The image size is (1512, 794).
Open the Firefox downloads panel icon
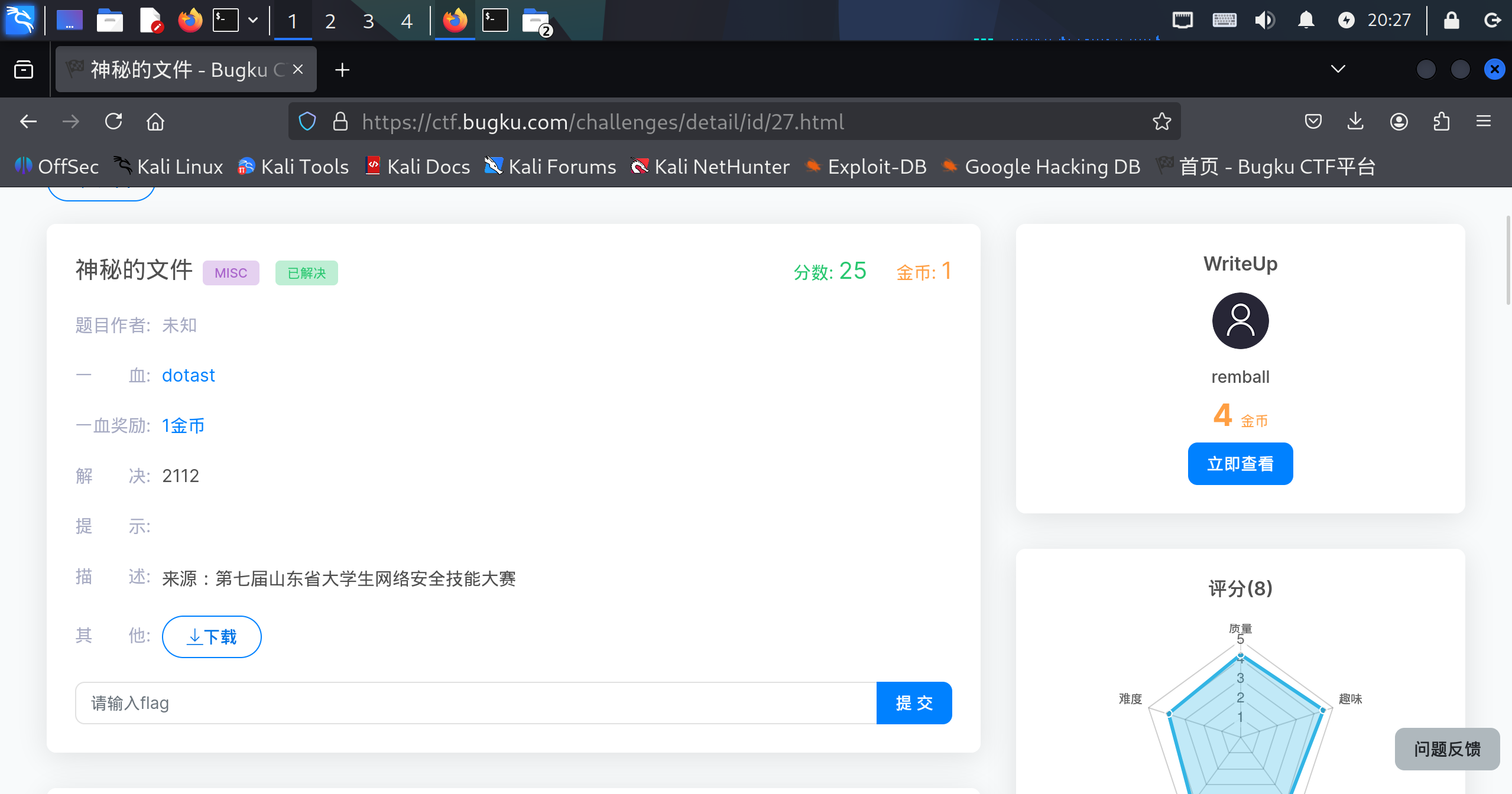(x=1355, y=122)
